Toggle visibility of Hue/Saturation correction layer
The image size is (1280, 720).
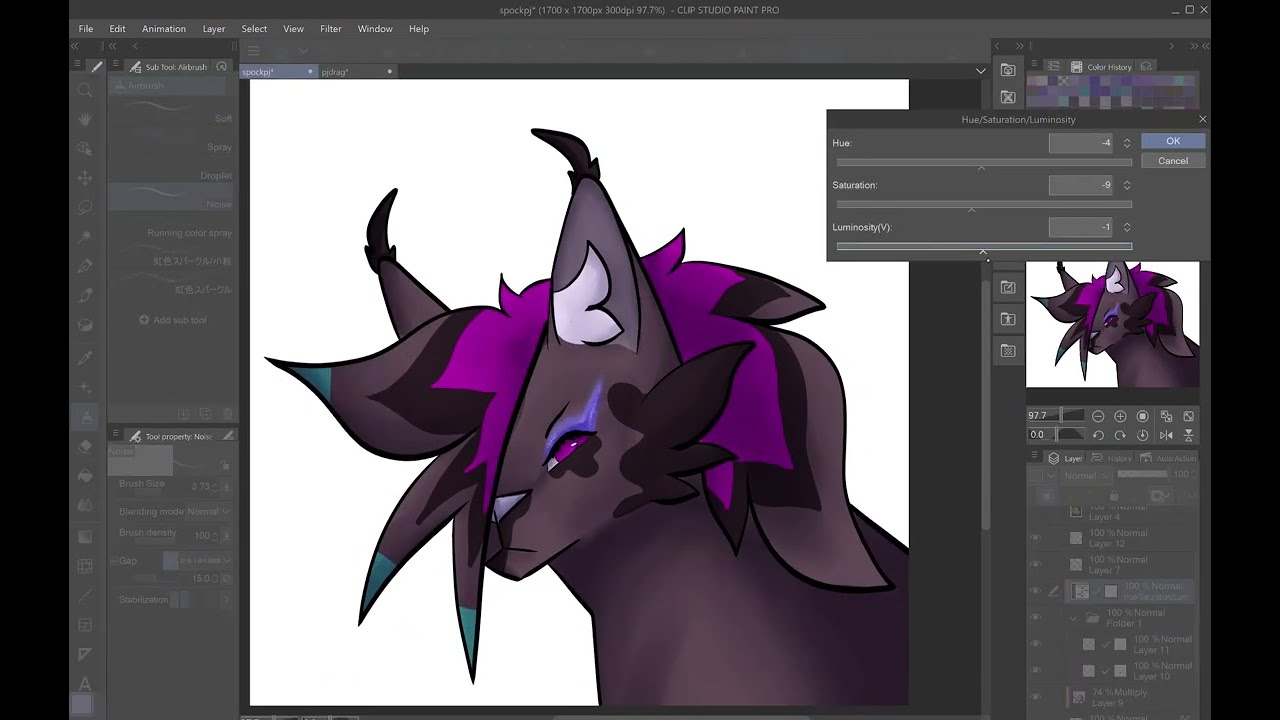click(1035, 591)
